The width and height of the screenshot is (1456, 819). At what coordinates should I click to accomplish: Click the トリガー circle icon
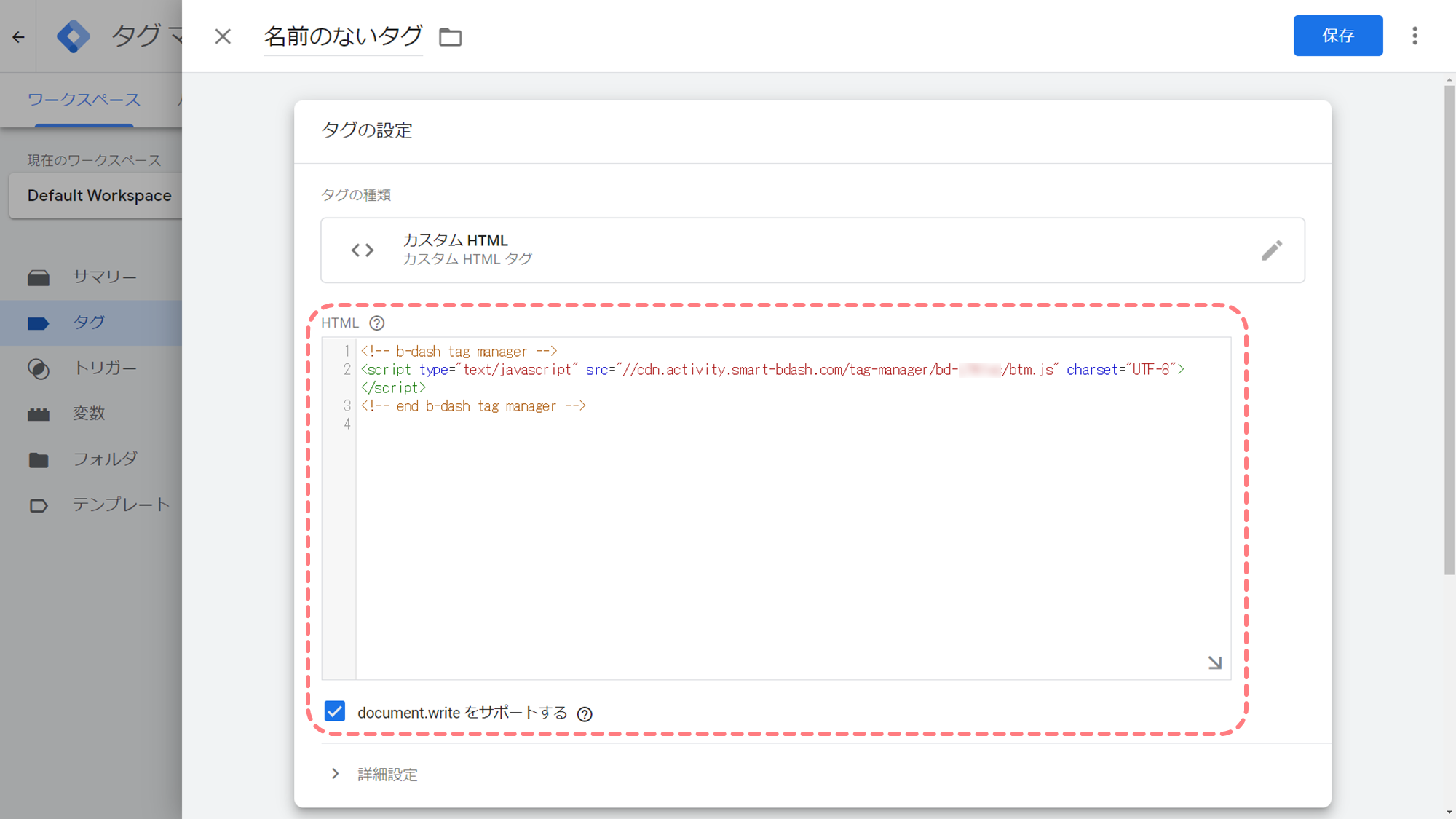pyautogui.click(x=39, y=368)
